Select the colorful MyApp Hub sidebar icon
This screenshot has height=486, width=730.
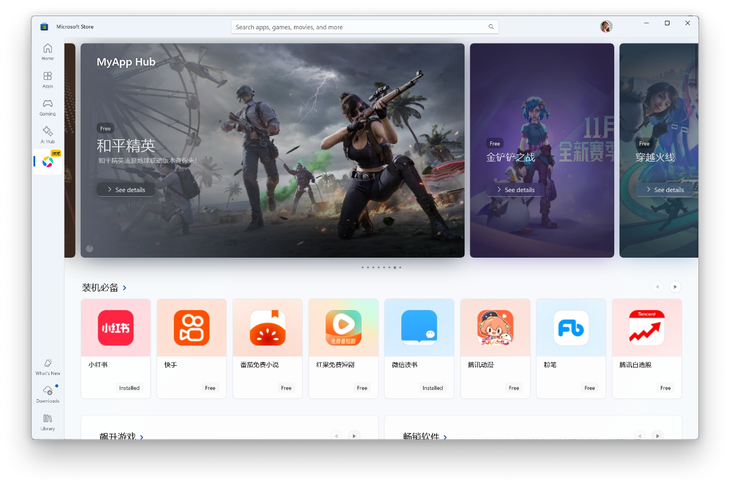[47, 162]
